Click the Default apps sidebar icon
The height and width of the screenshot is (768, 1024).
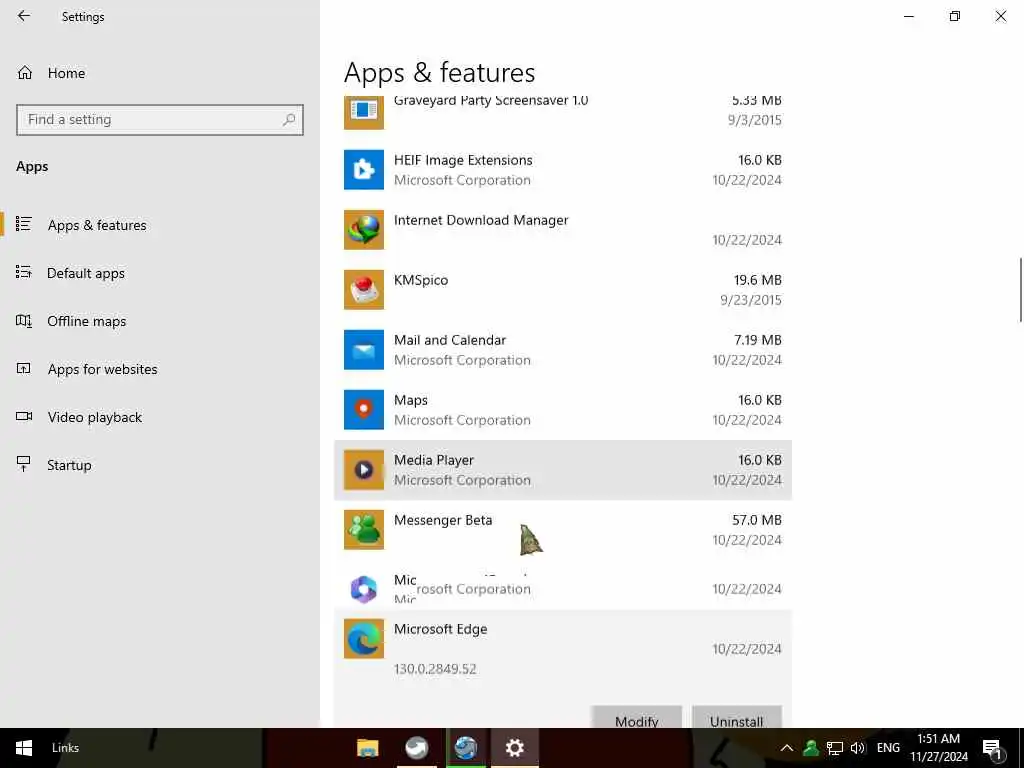click(x=24, y=272)
